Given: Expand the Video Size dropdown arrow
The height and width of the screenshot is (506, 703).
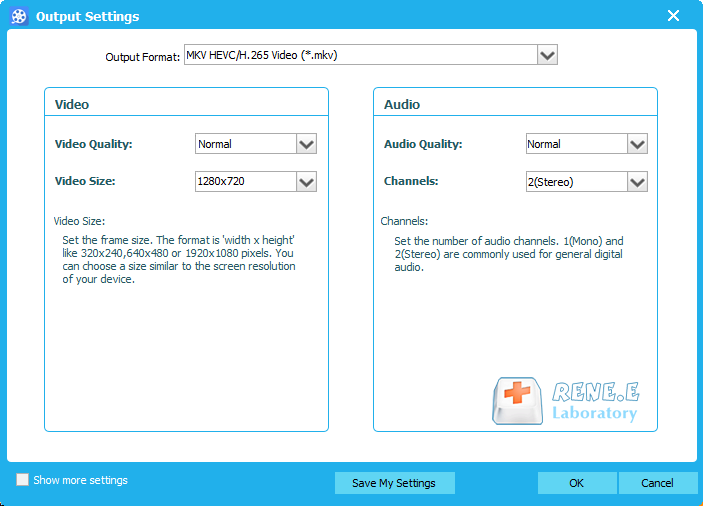Looking at the screenshot, I should coord(307,181).
